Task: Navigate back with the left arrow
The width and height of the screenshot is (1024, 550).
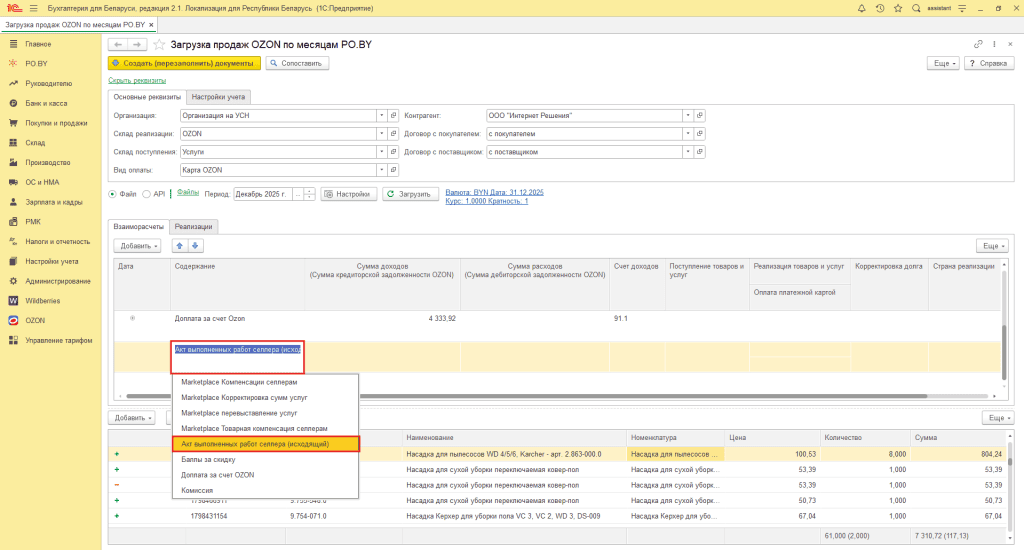Action: (x=118, y=44)
